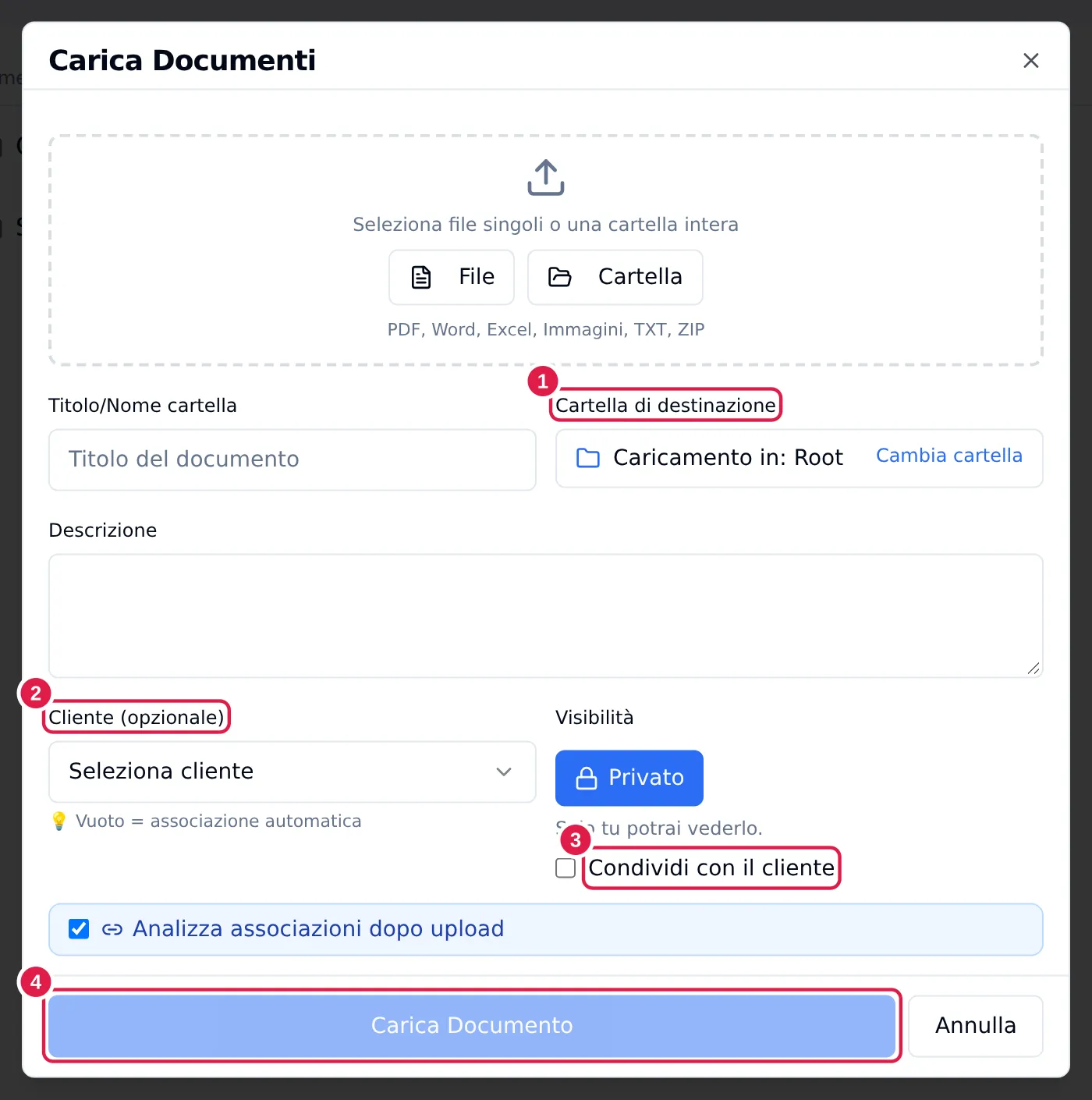Click the 'PDF, Word, Excel, Immagini, TXT, ZIP' text
The width and height of the screenshot is (1092, 1100).
[546, 329]
